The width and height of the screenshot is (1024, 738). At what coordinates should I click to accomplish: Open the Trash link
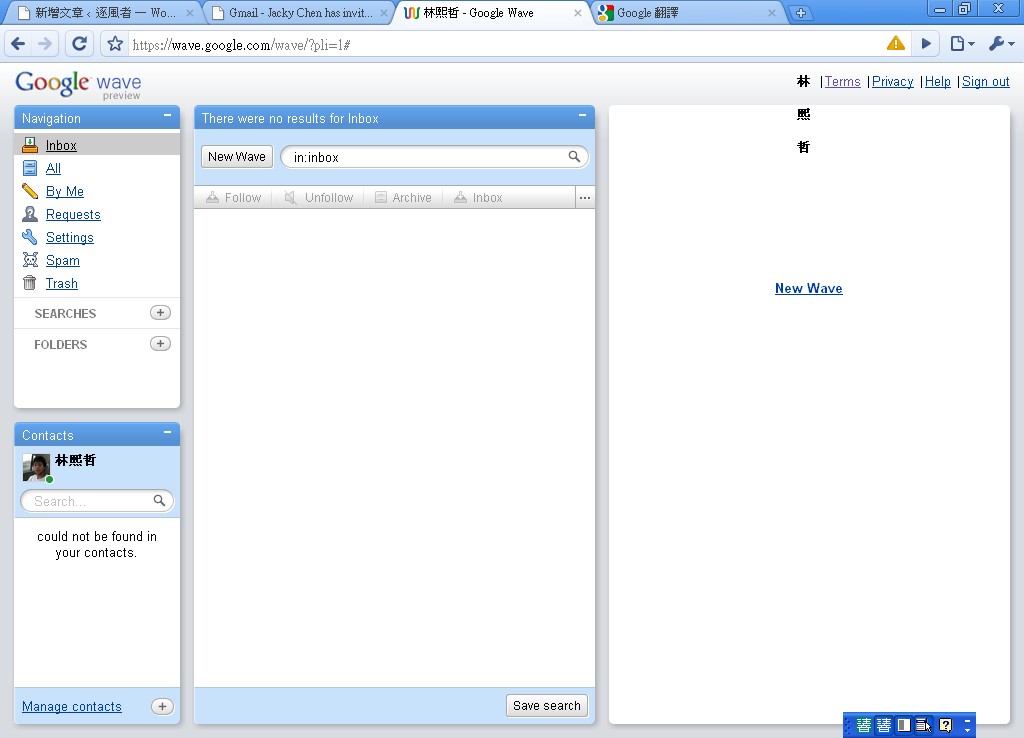(61, 283)
